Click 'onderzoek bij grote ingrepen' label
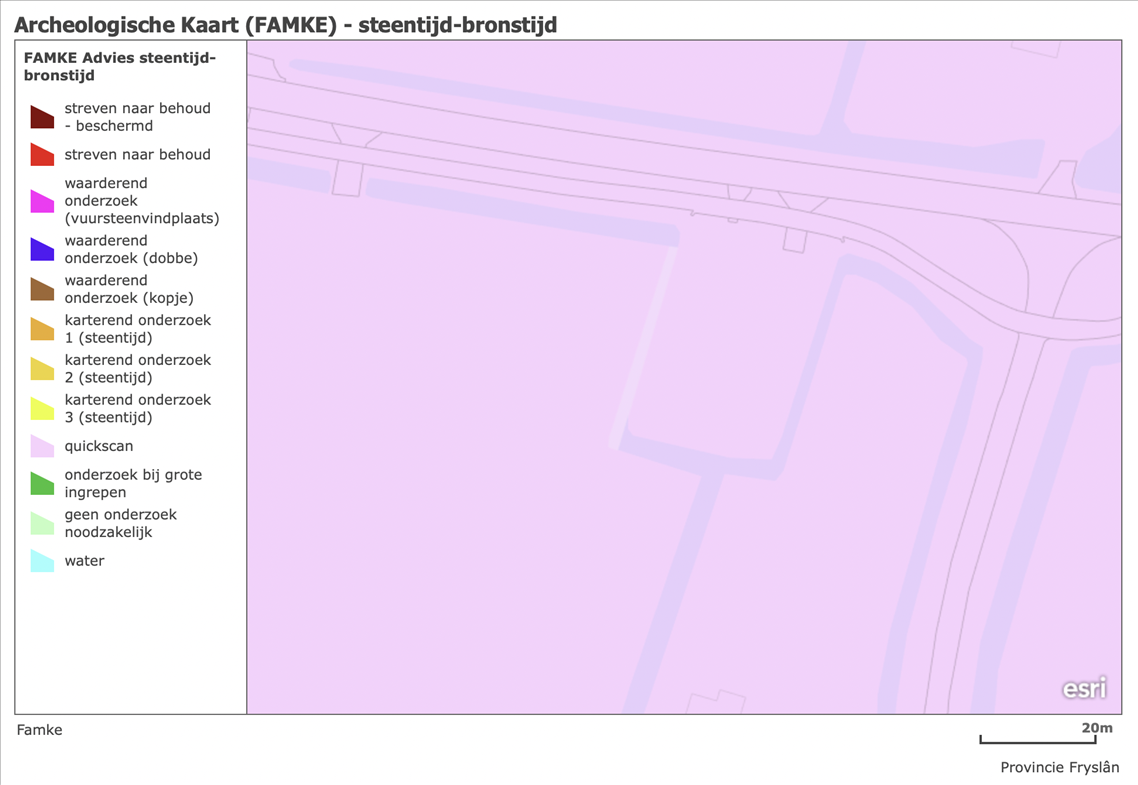1138x785 pixels. 134,483
